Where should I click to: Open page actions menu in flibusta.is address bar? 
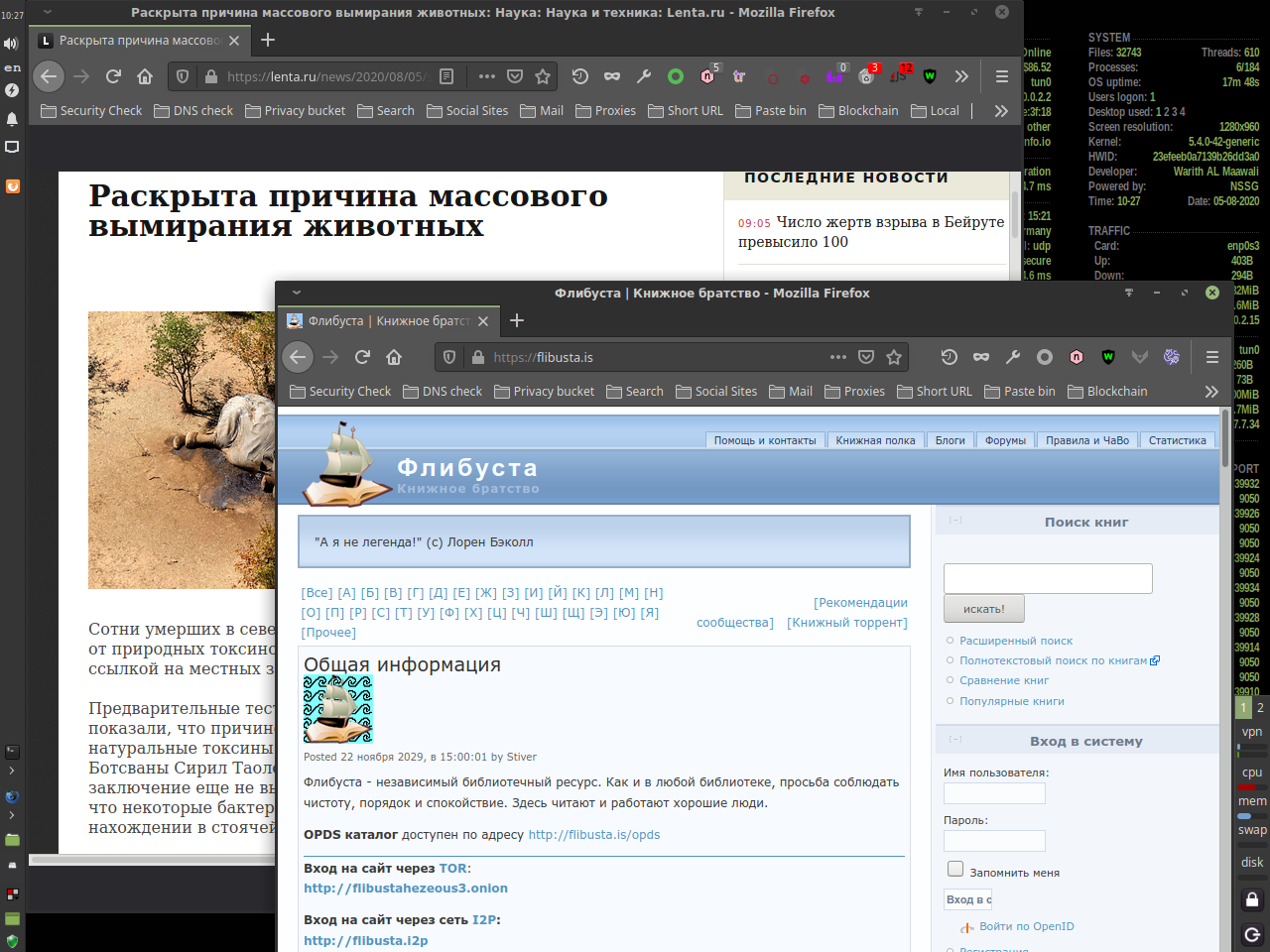[838, 357]
